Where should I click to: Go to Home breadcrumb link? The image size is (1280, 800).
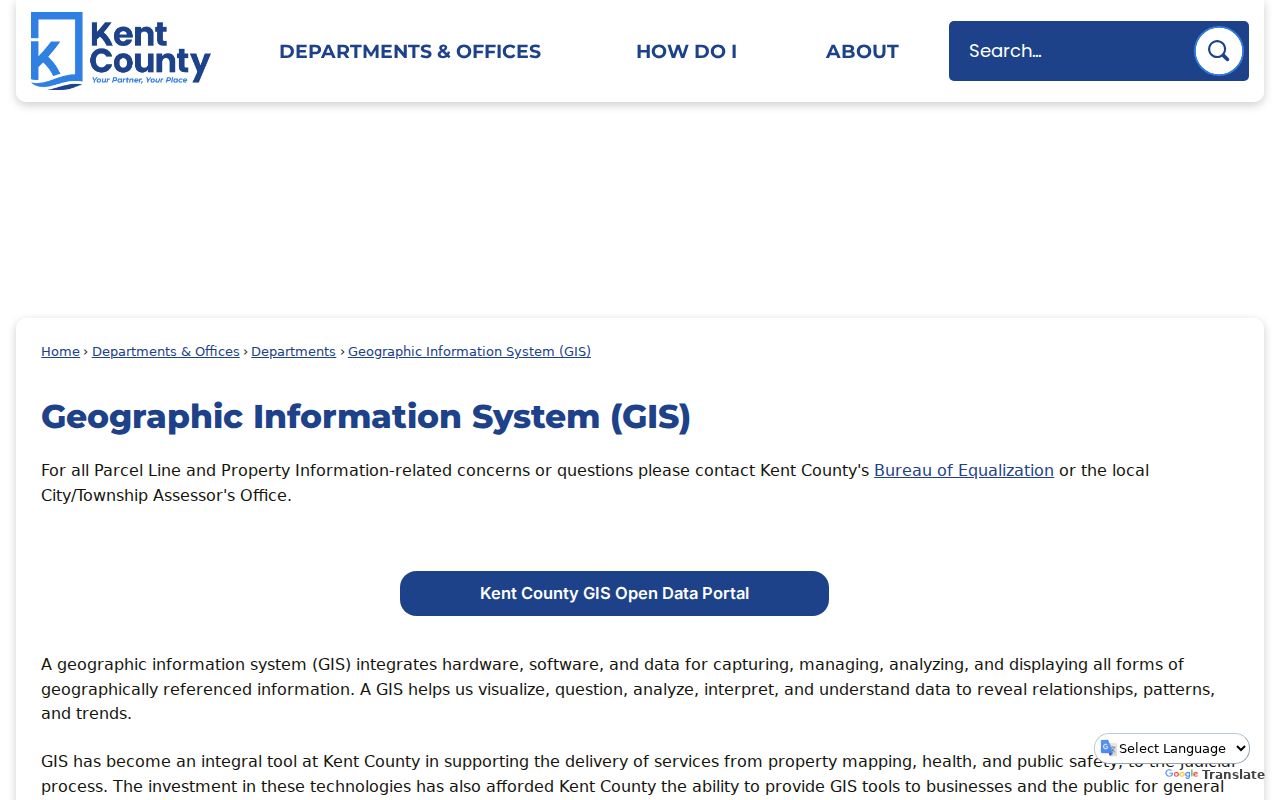(60, 352)
